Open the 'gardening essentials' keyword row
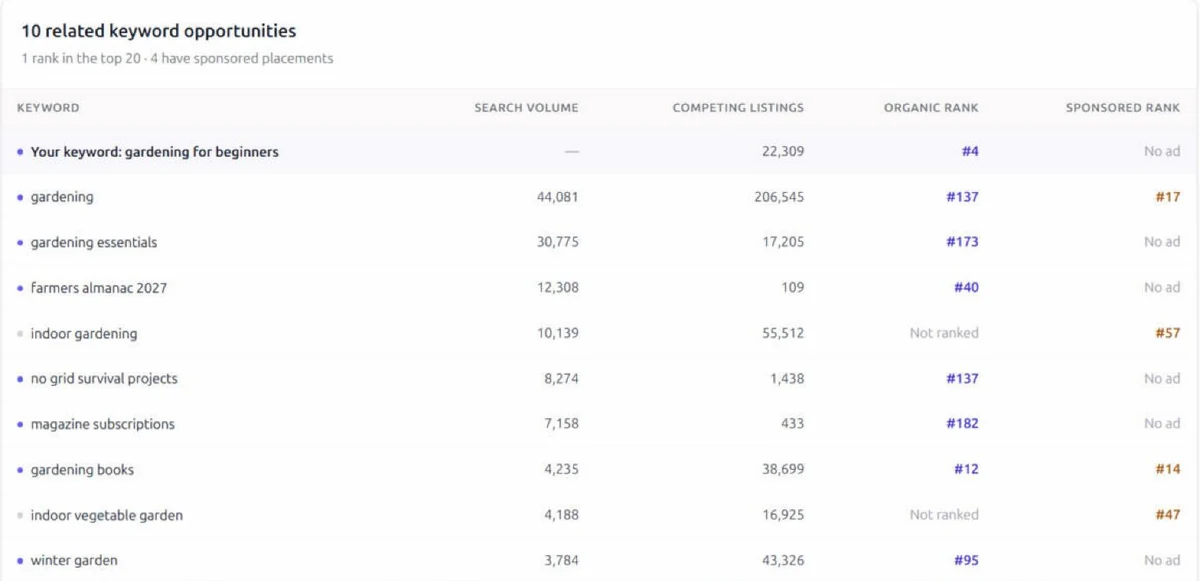 (600, 243)
